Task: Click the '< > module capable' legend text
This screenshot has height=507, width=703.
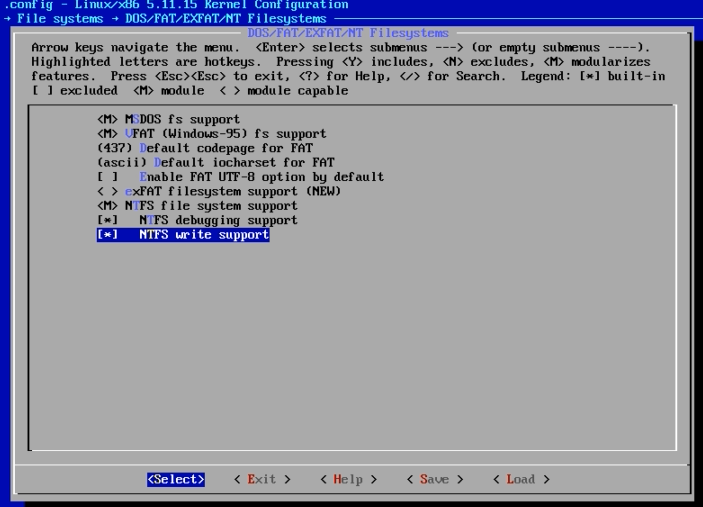Action: point(284,91)
